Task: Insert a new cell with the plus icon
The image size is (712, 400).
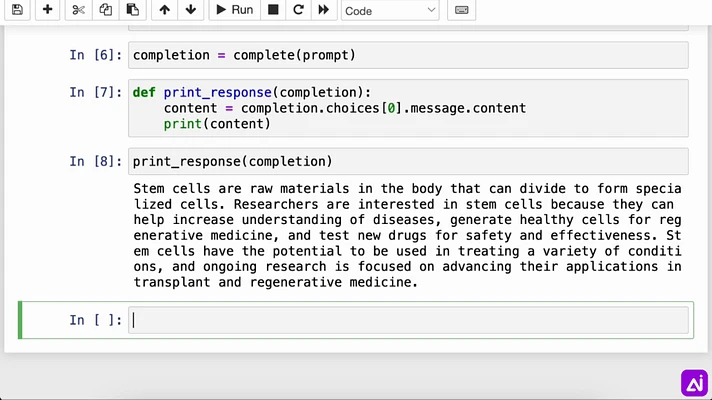Action: (x=47, y=10)
